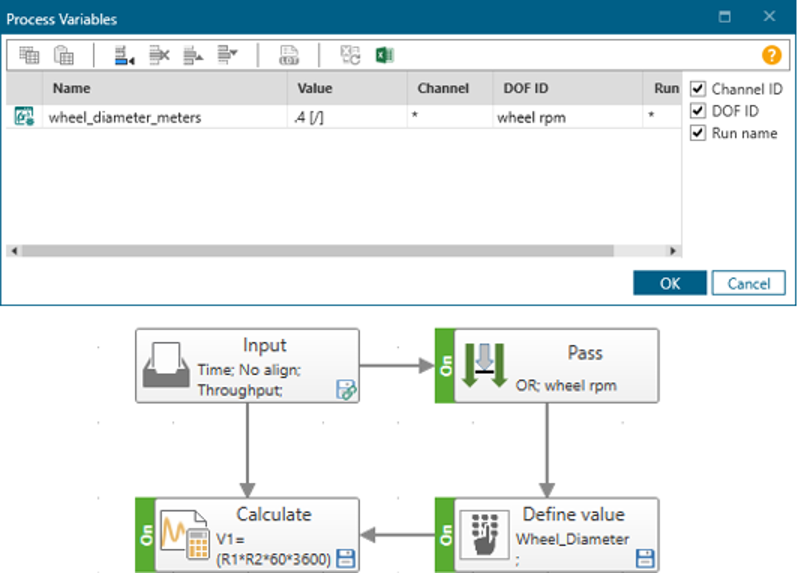This screenshot has width=798, height=573.
Task: Click the variable icon beside wheel_diameter_meters
Action: tap(24, 117)
